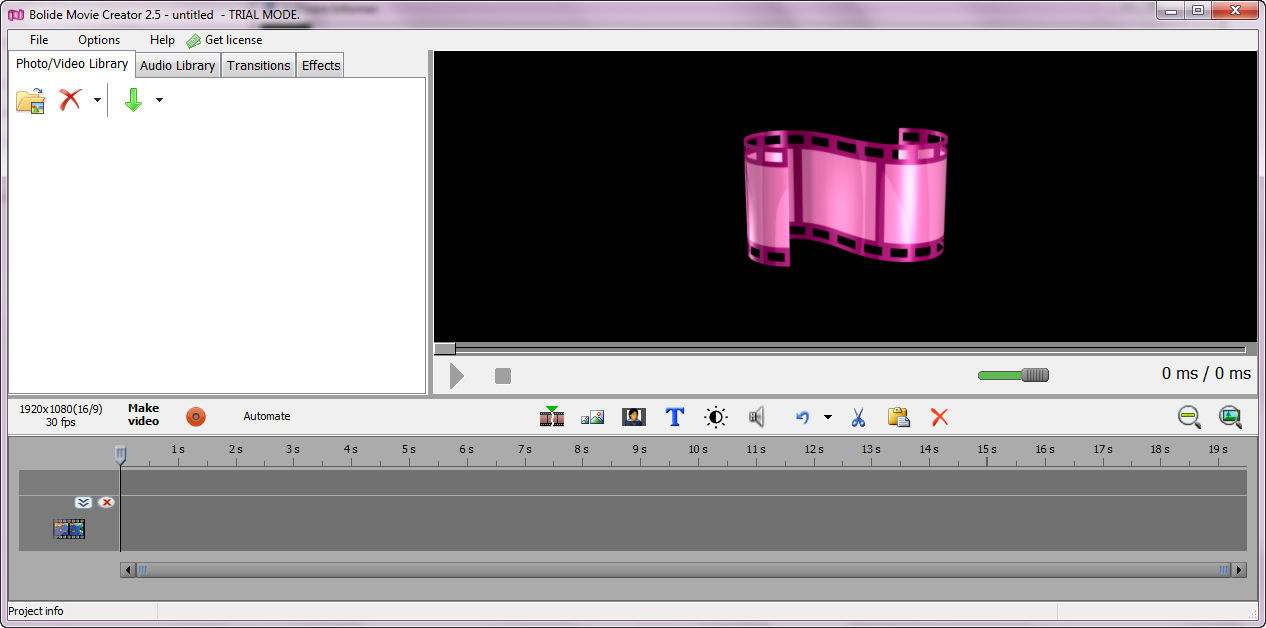Click the timeline scrollbar right arrow
The height and width of the screenshot is (628, 1266).
click(x=1240, y=570)
